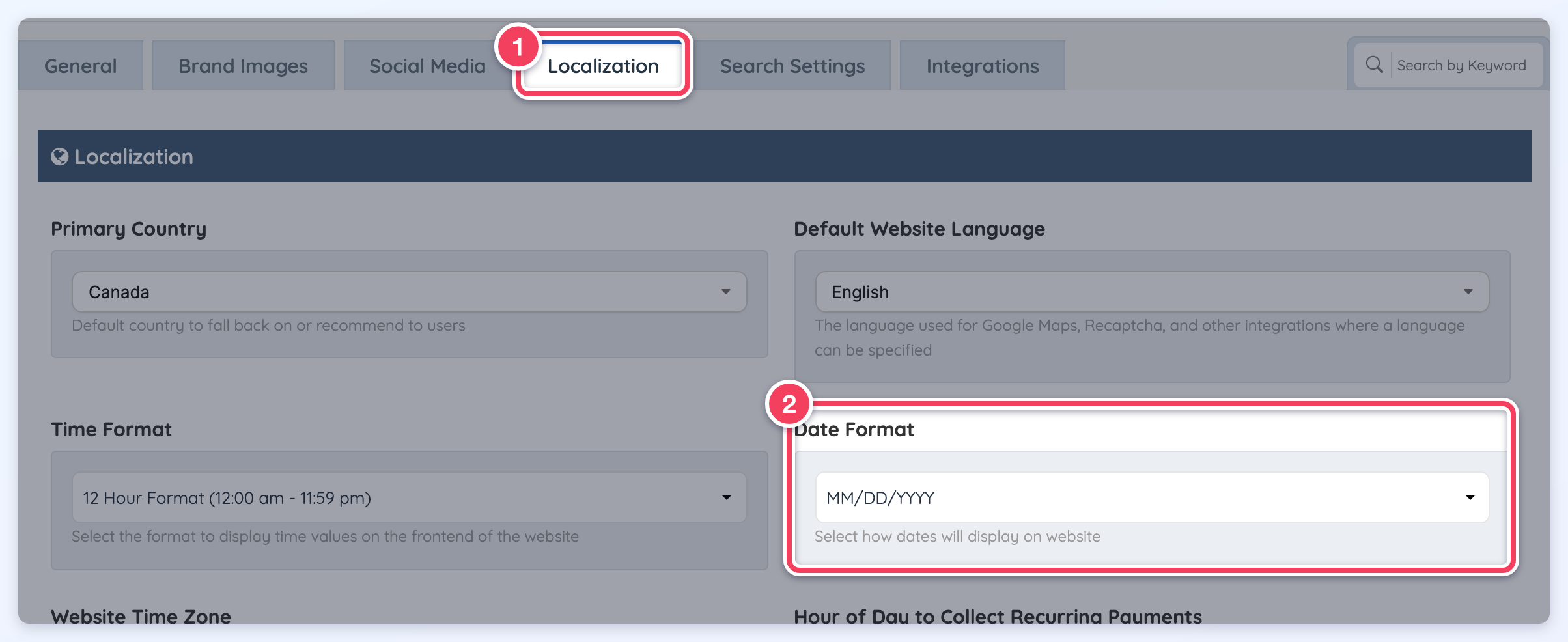This screenshot has width=1568, height=642.
Task: Open the Social Media tab
Action: click(x=427, y=65)
